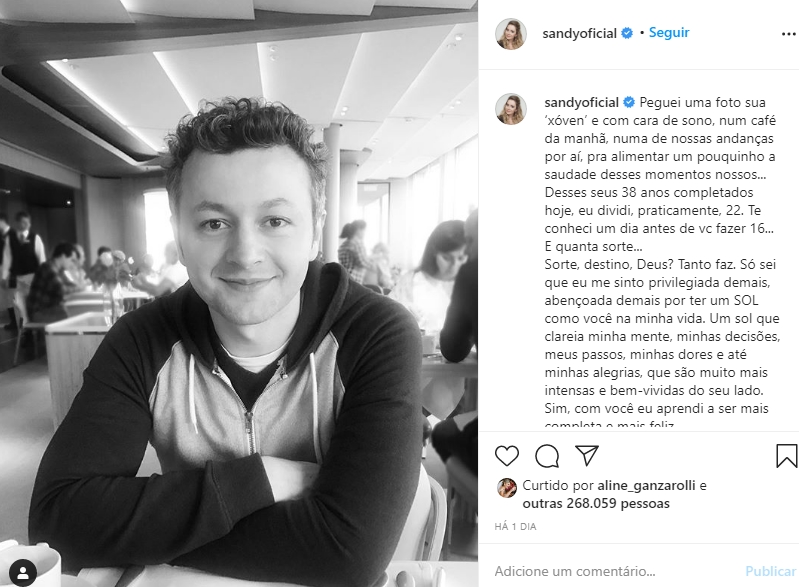Click the black and white post photo
Screen dimensions: 799x587
[239, 294]
